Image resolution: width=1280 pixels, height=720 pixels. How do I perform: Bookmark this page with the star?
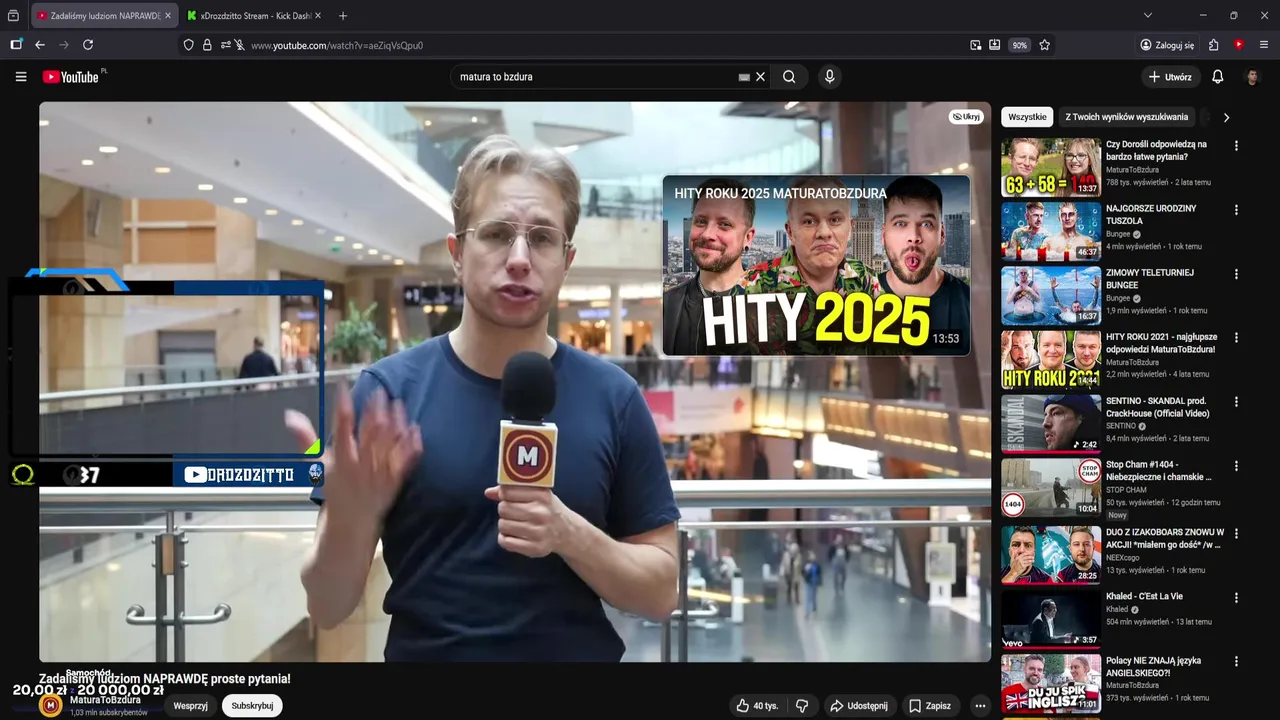pos(1045,45)
